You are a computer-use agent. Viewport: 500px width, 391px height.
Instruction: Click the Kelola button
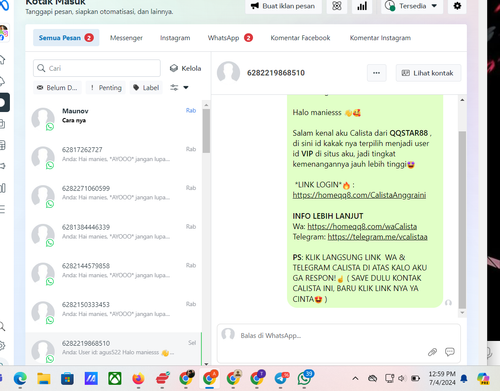pyautogui.click(x=185, y=68)
